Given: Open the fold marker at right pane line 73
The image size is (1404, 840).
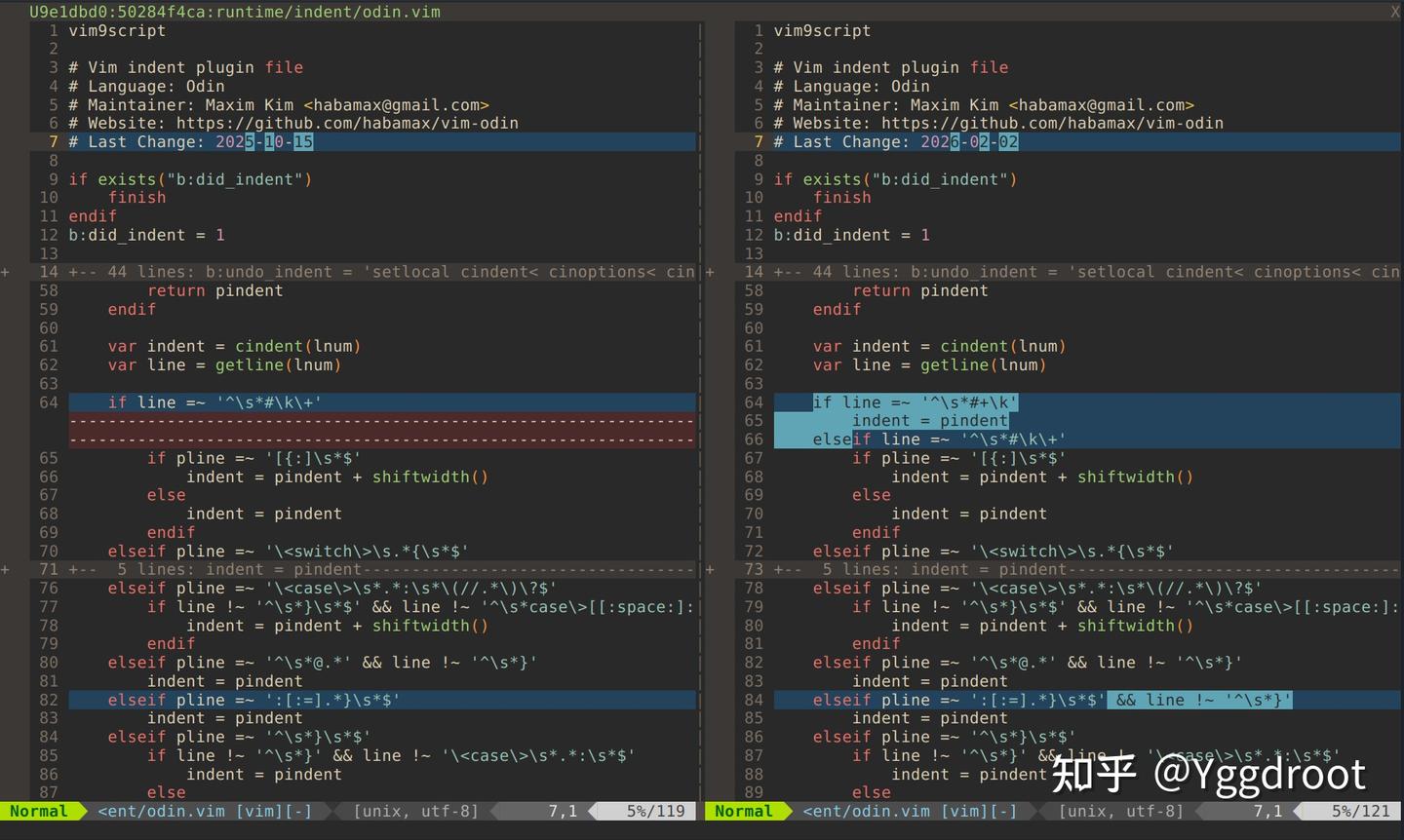Looking at the screenshot, I should [710, 569].
